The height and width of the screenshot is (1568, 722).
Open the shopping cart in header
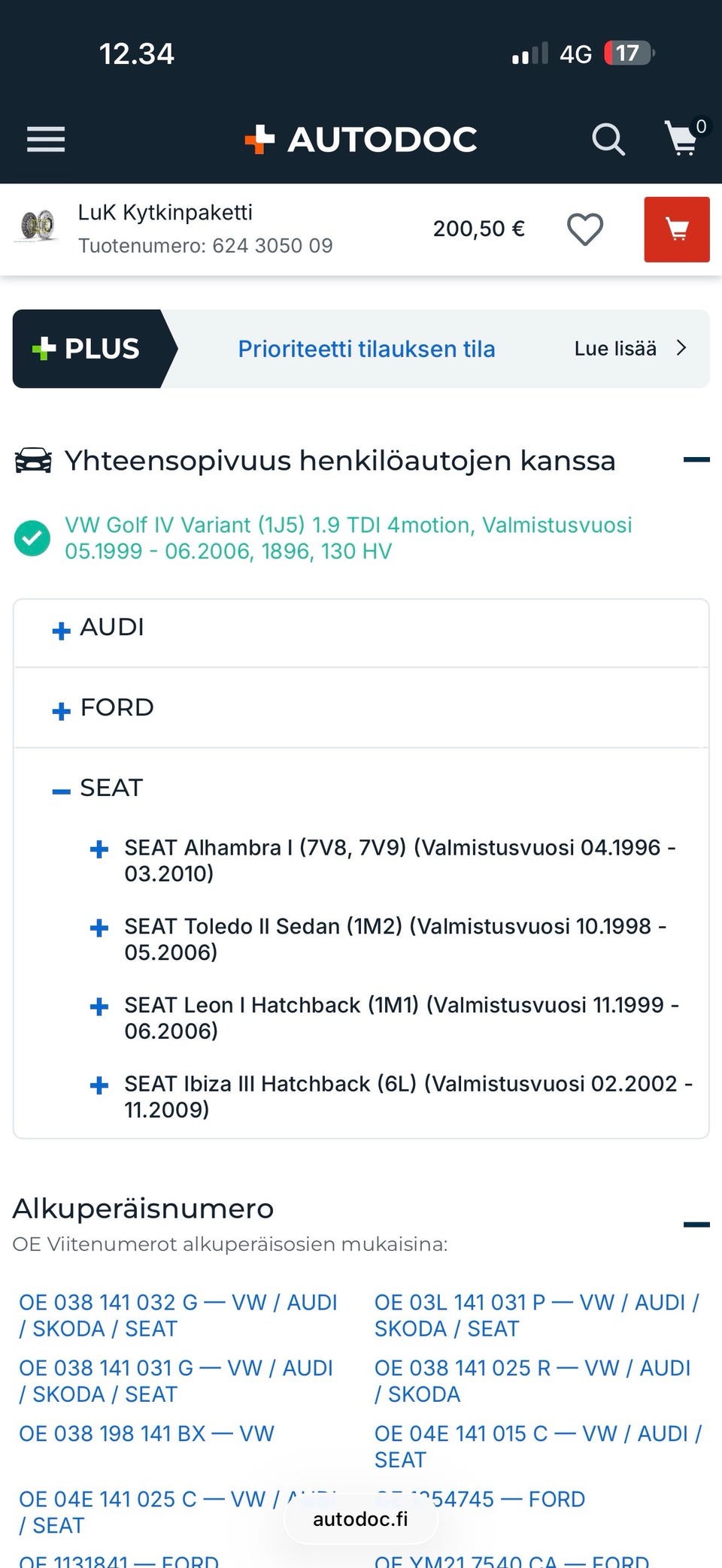click(683, 138)
